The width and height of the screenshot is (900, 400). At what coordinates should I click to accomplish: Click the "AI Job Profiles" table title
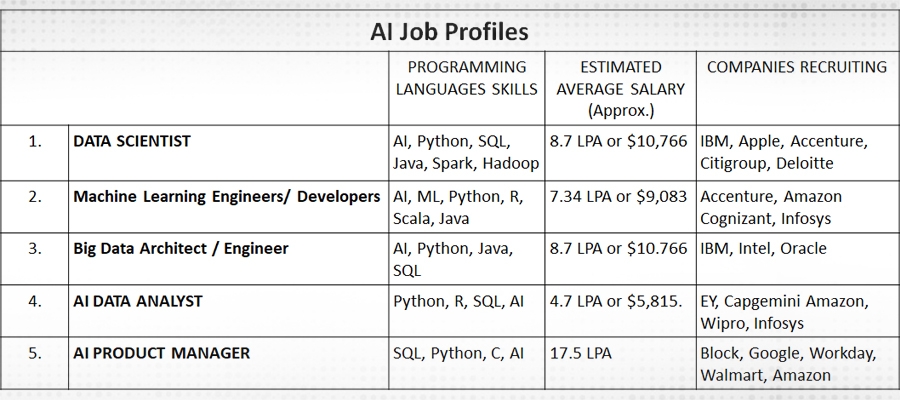(x=449, y=31)
